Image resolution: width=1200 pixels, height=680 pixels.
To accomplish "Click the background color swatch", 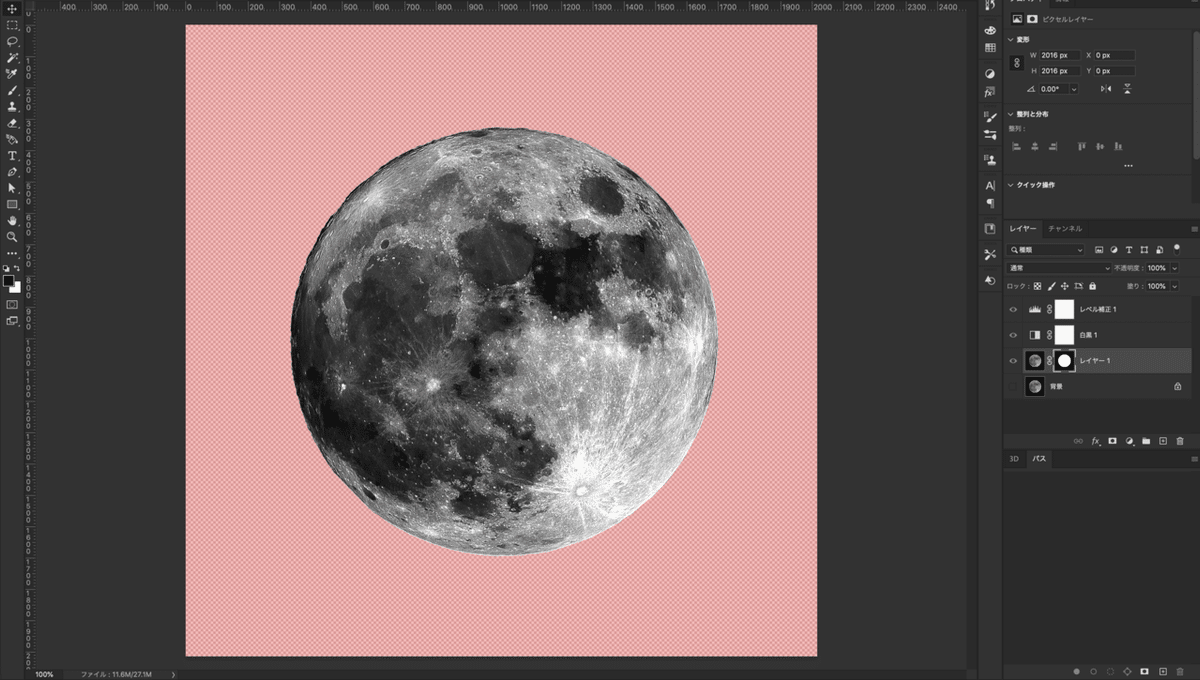I will click(17, 289).
